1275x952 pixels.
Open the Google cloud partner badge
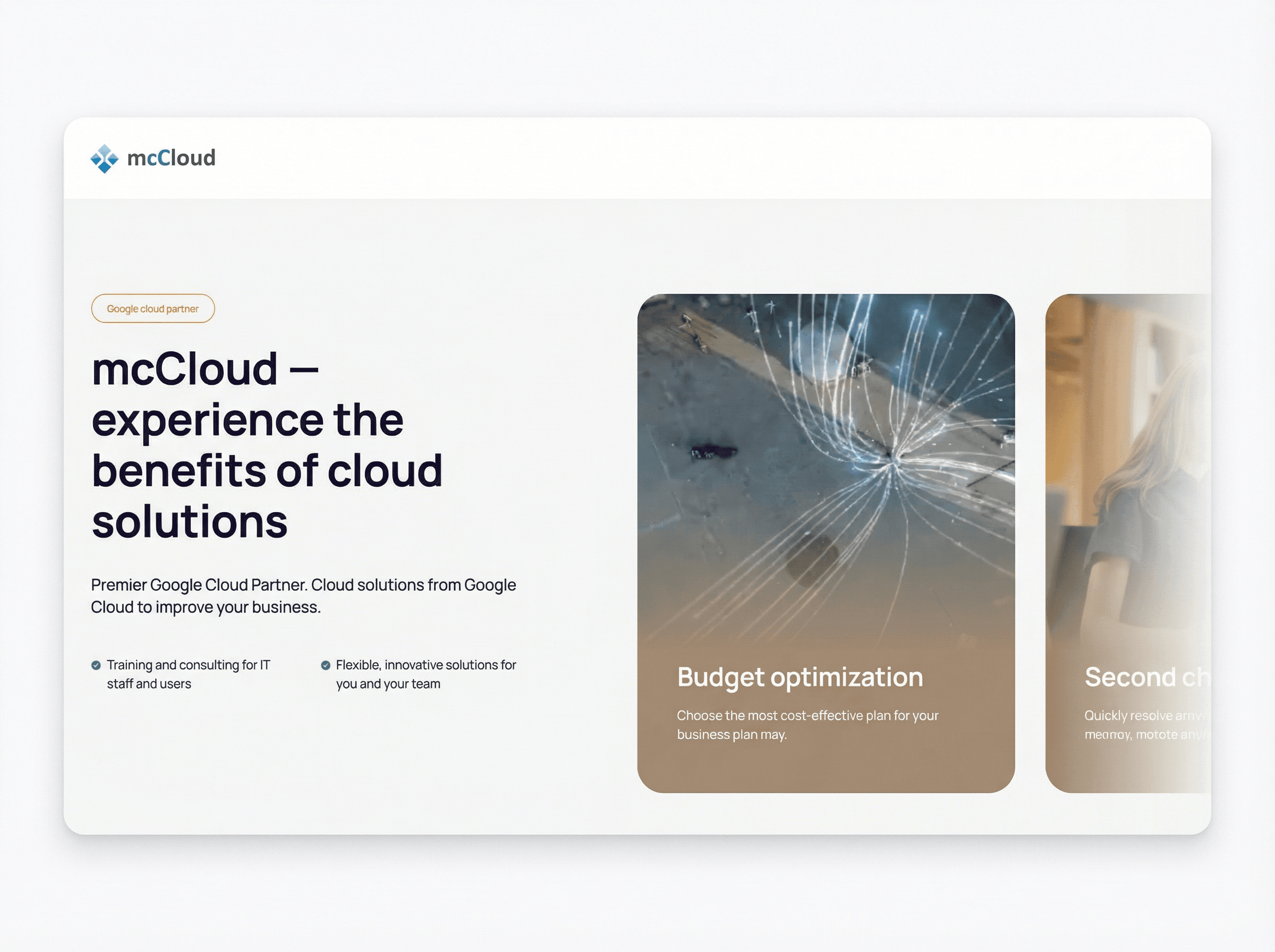[x=152, y=308]
